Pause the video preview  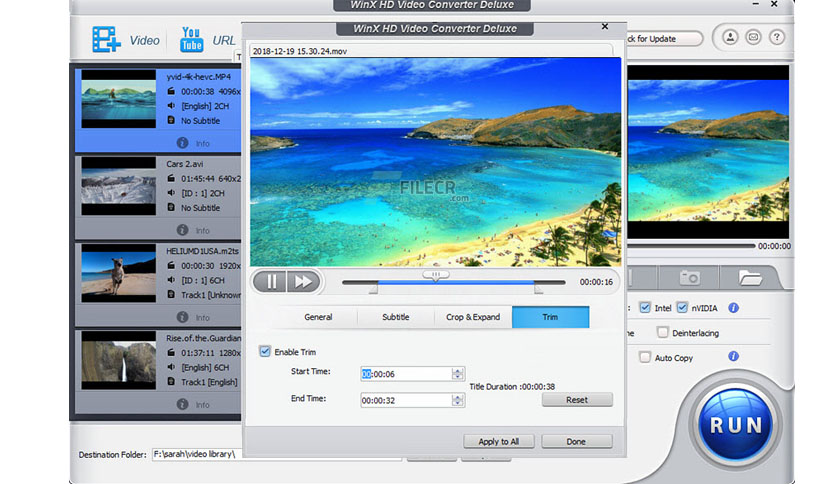point(271,281)
